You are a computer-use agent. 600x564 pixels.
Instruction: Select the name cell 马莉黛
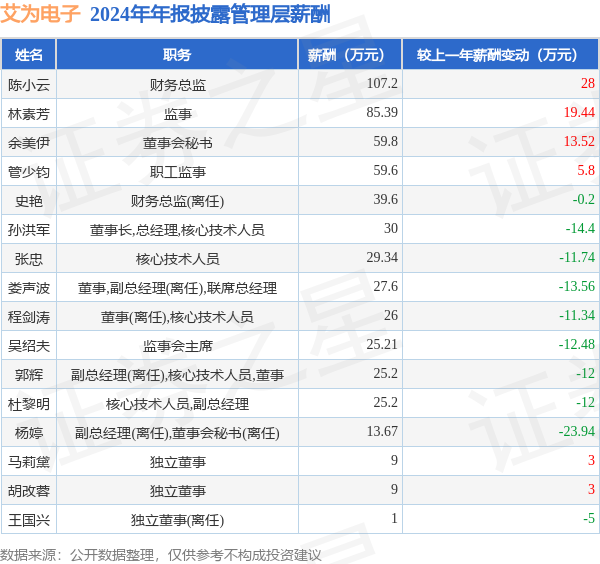coord(29,463)
